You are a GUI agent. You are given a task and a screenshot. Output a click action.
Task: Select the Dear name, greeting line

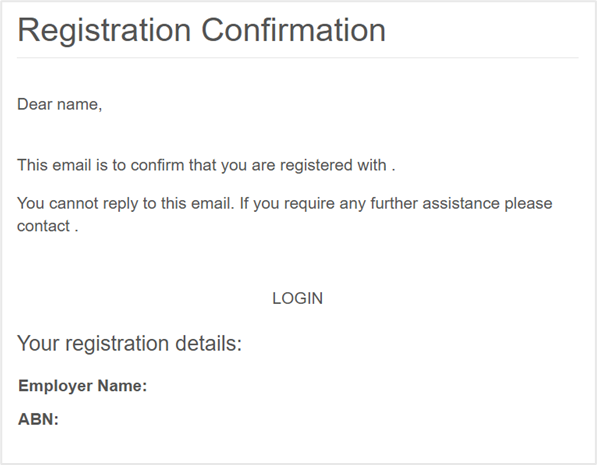(59, 104)
